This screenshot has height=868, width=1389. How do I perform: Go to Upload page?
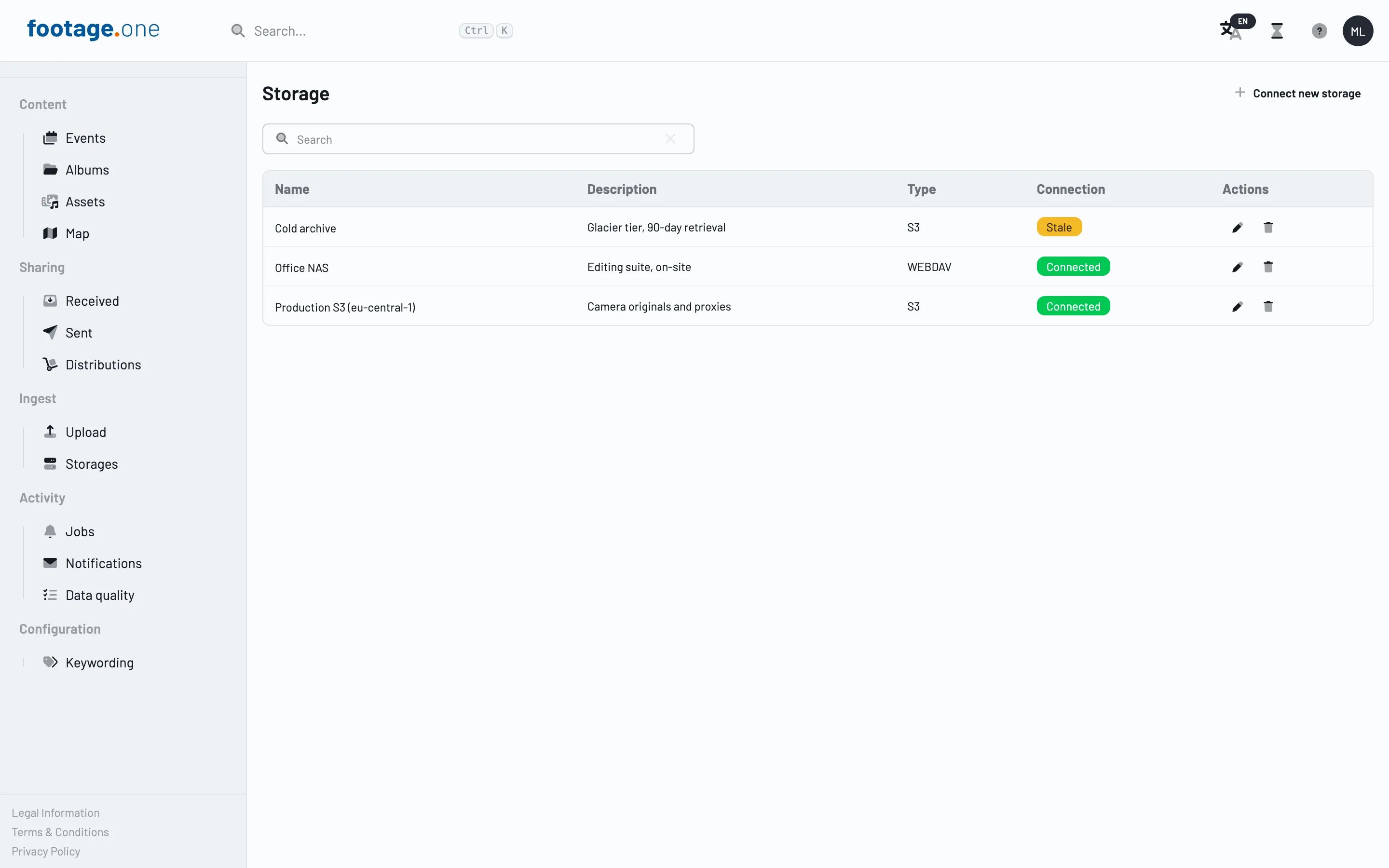click(85, 432)
